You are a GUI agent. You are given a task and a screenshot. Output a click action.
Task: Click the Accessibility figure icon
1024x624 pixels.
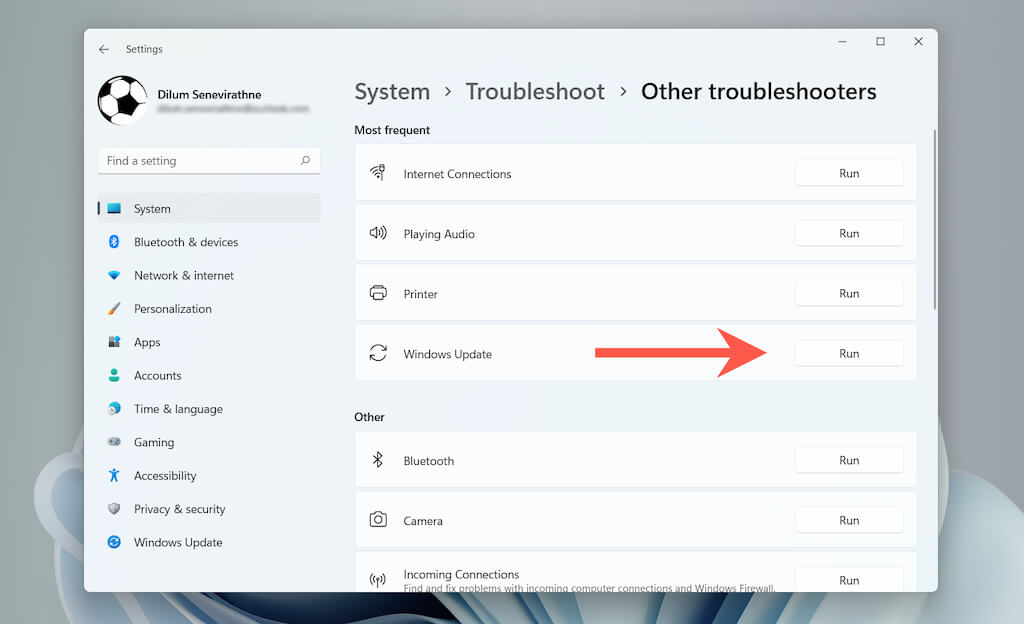coord(114,475)
